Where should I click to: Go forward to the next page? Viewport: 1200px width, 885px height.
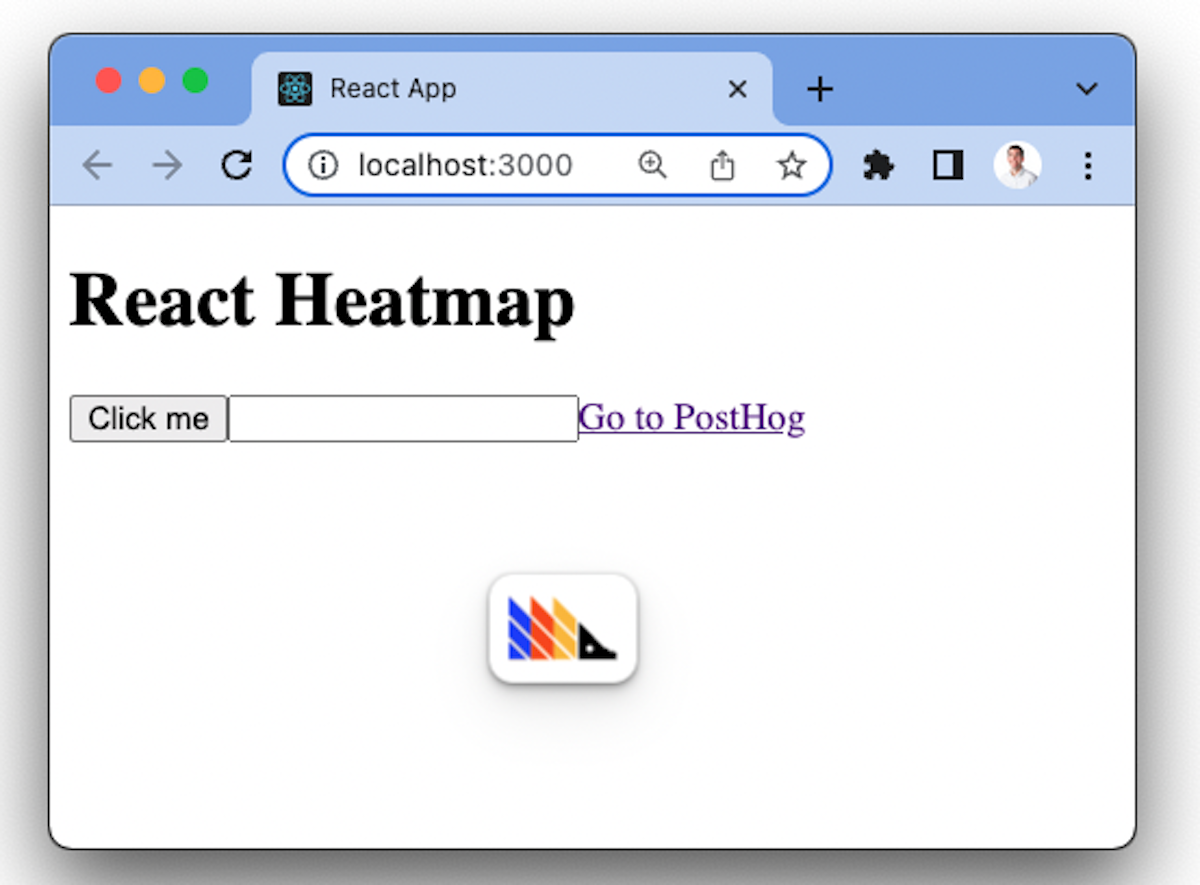point(167,165)
